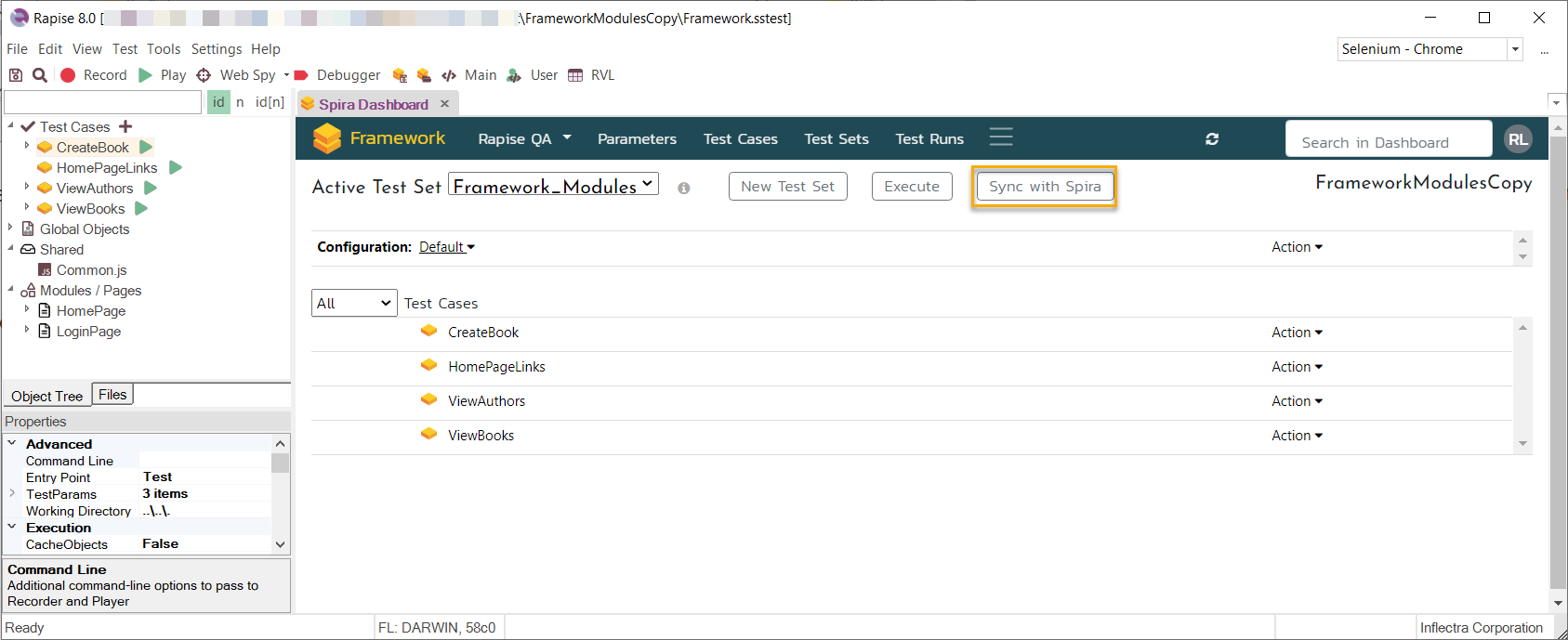Click the refresh icon in dashboard header

tap(1212, 138)
